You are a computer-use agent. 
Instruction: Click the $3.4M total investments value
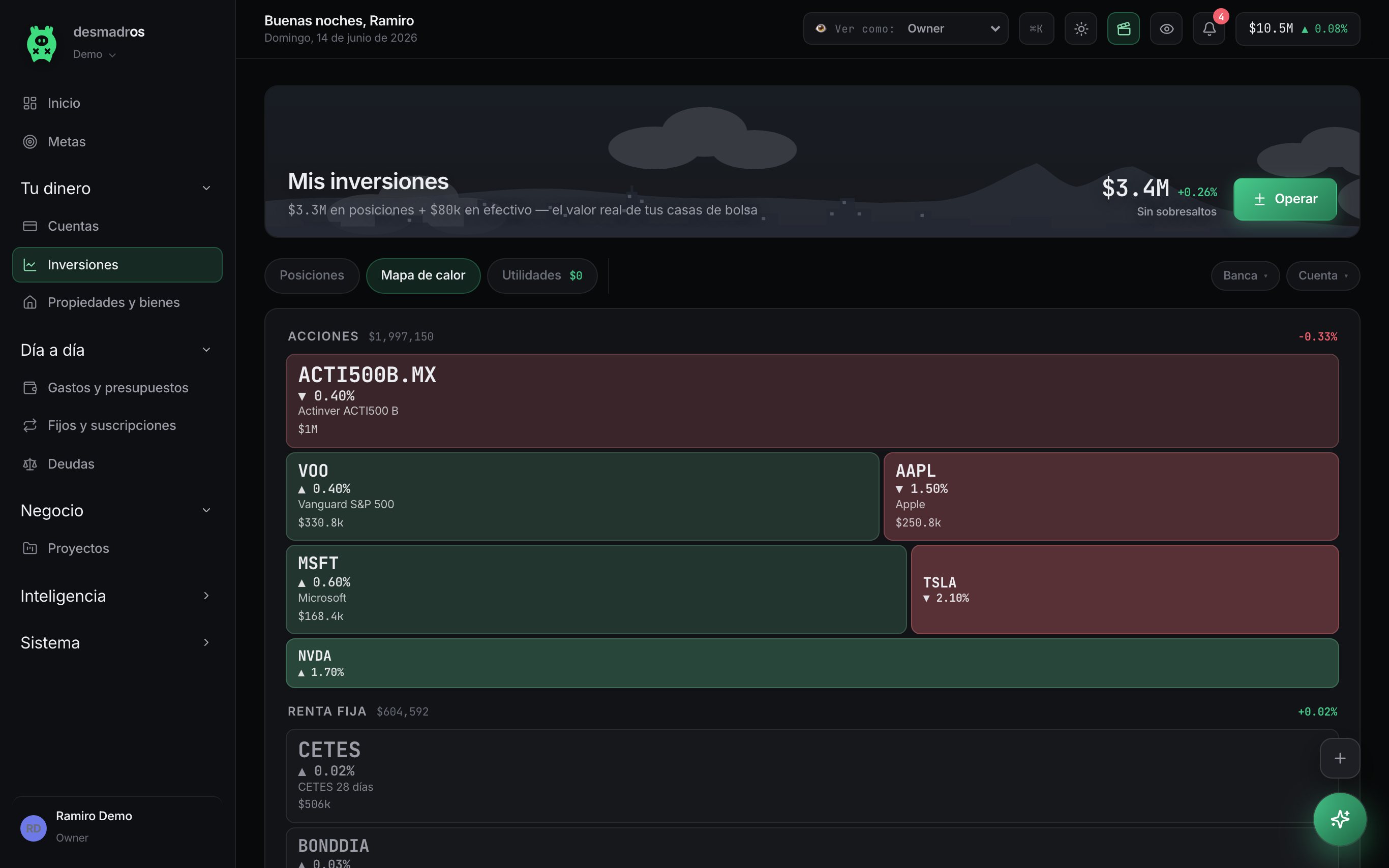click(x=1135, y=189)
